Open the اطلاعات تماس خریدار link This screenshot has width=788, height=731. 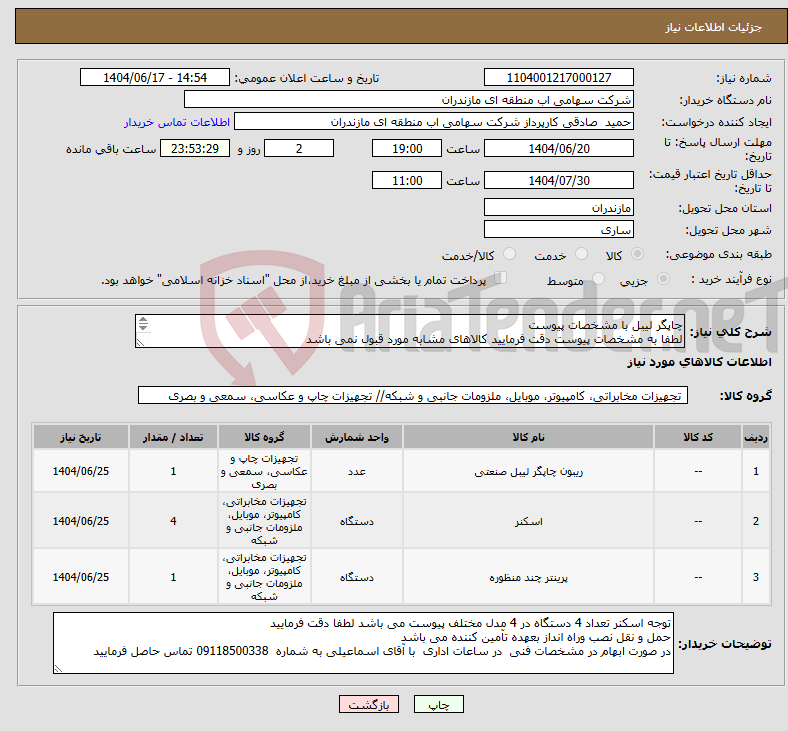177,122
